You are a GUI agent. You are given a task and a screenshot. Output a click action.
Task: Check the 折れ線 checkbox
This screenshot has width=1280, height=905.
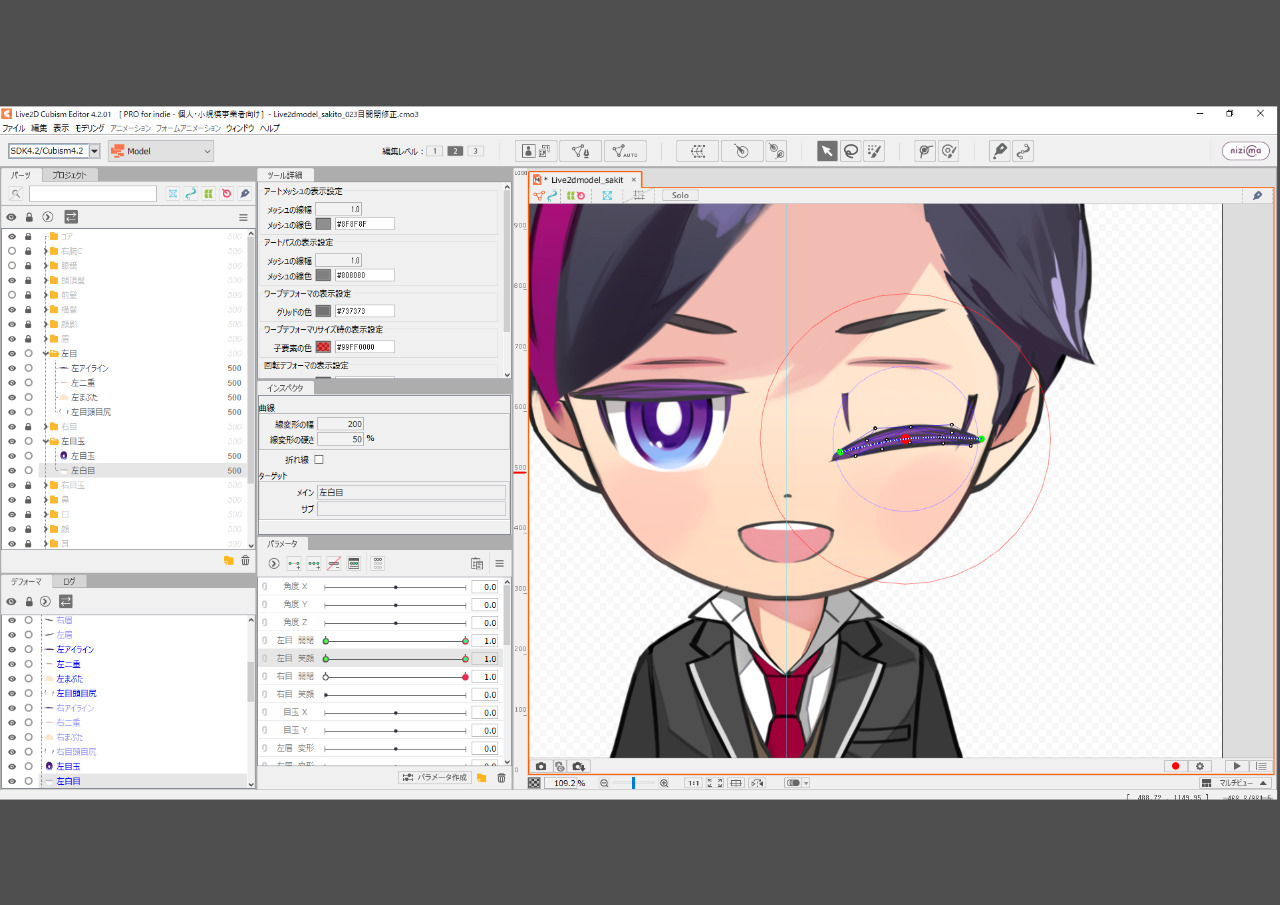(x=319, y=459)
